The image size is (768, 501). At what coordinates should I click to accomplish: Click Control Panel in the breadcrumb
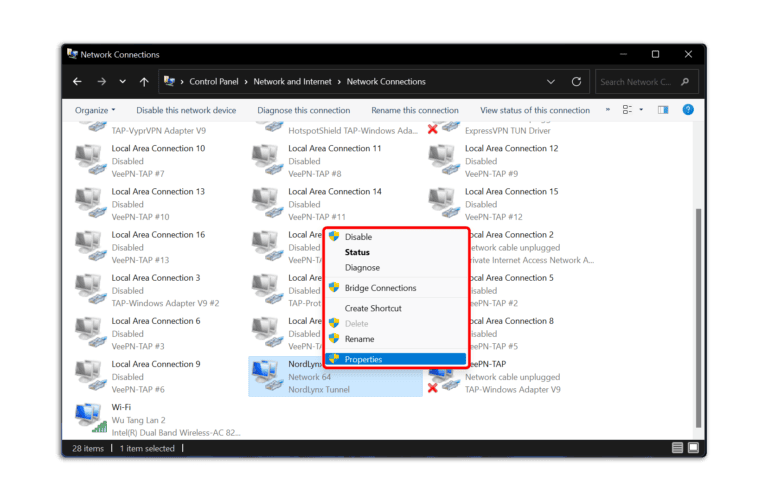(214, 82)
